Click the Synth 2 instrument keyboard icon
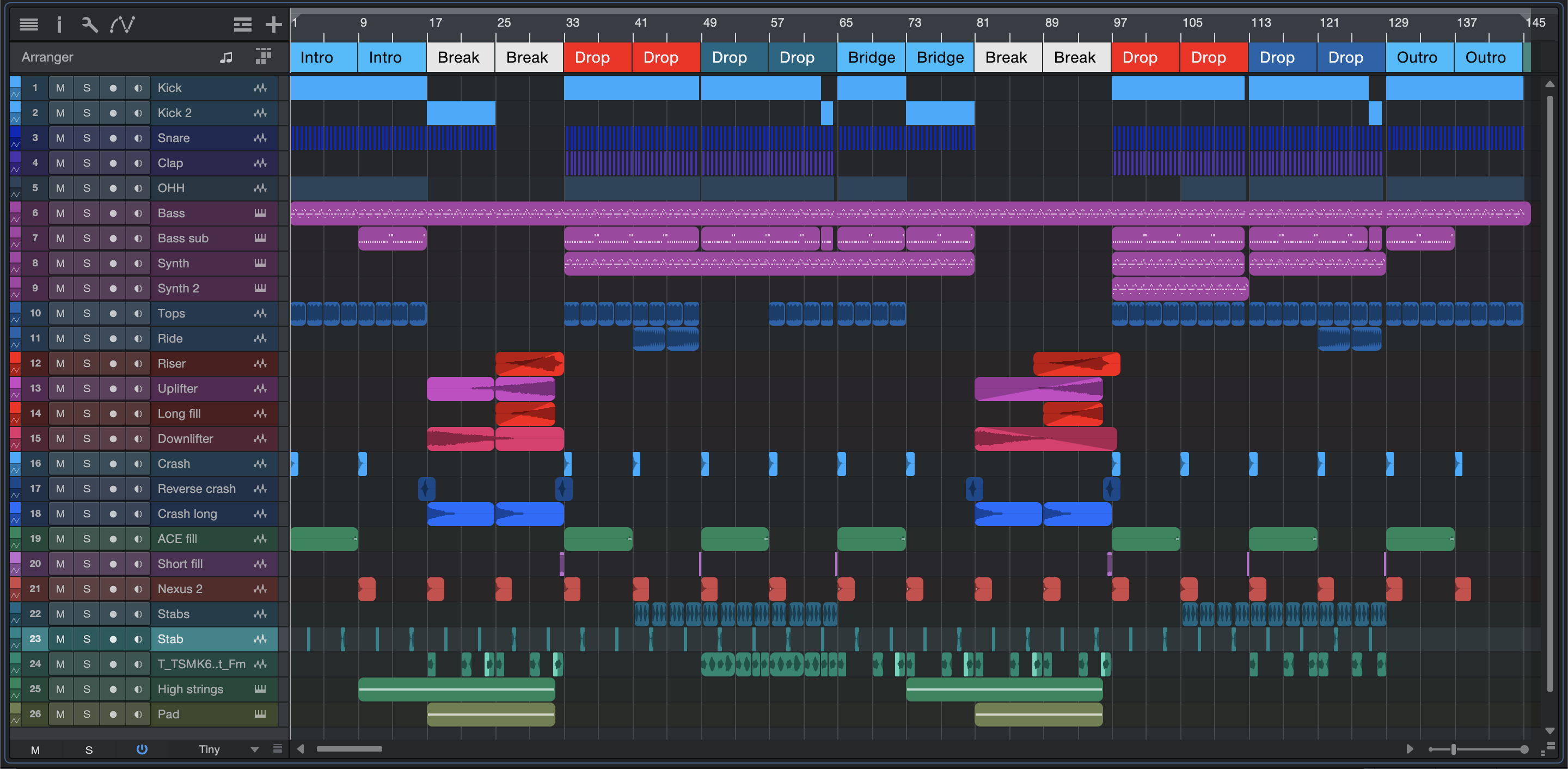Screen dimensions: 1568x769 click(260, 288)
